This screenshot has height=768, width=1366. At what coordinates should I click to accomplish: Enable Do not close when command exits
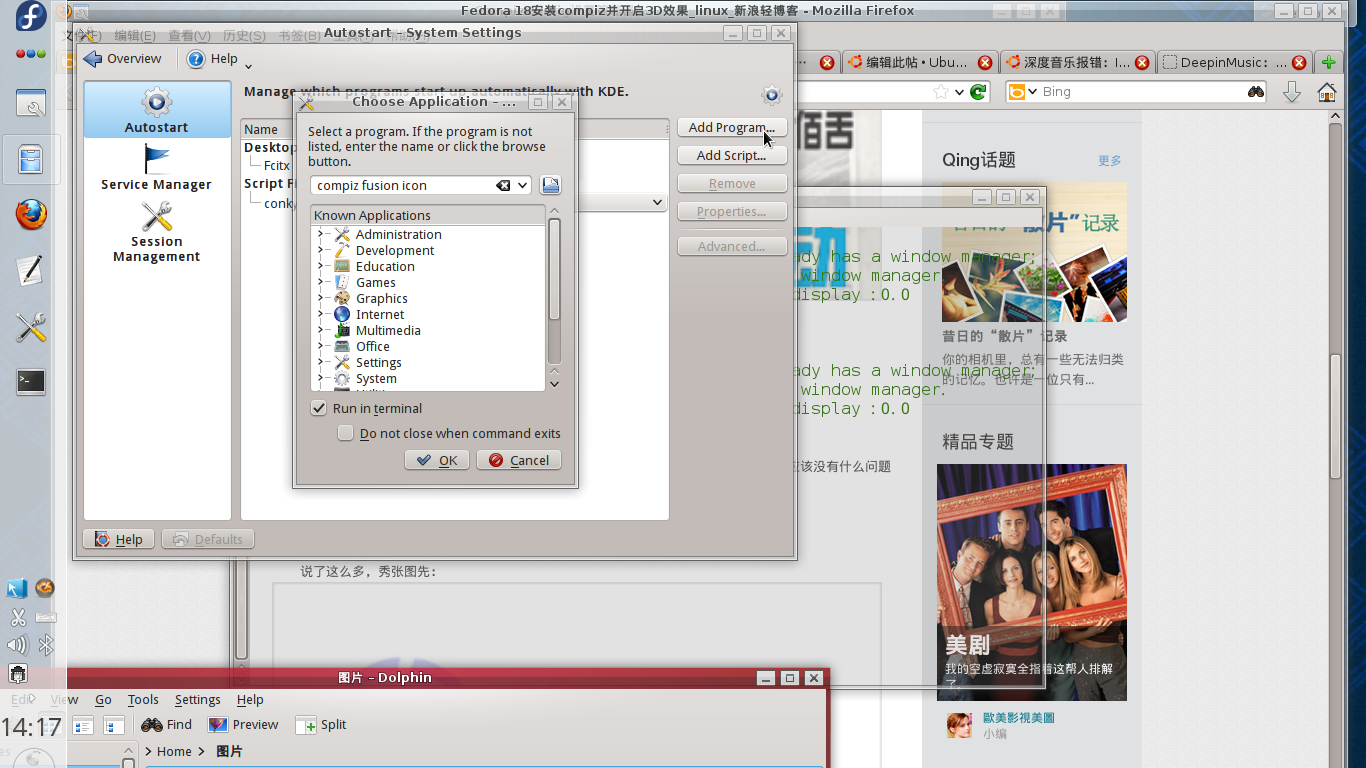(x=345, y=433)
